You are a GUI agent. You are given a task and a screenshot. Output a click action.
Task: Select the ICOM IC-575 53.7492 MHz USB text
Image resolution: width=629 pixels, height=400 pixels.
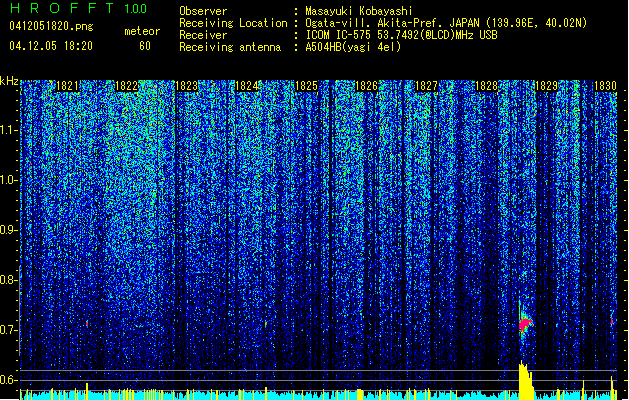pyautogui.click(x=402, y=35)
